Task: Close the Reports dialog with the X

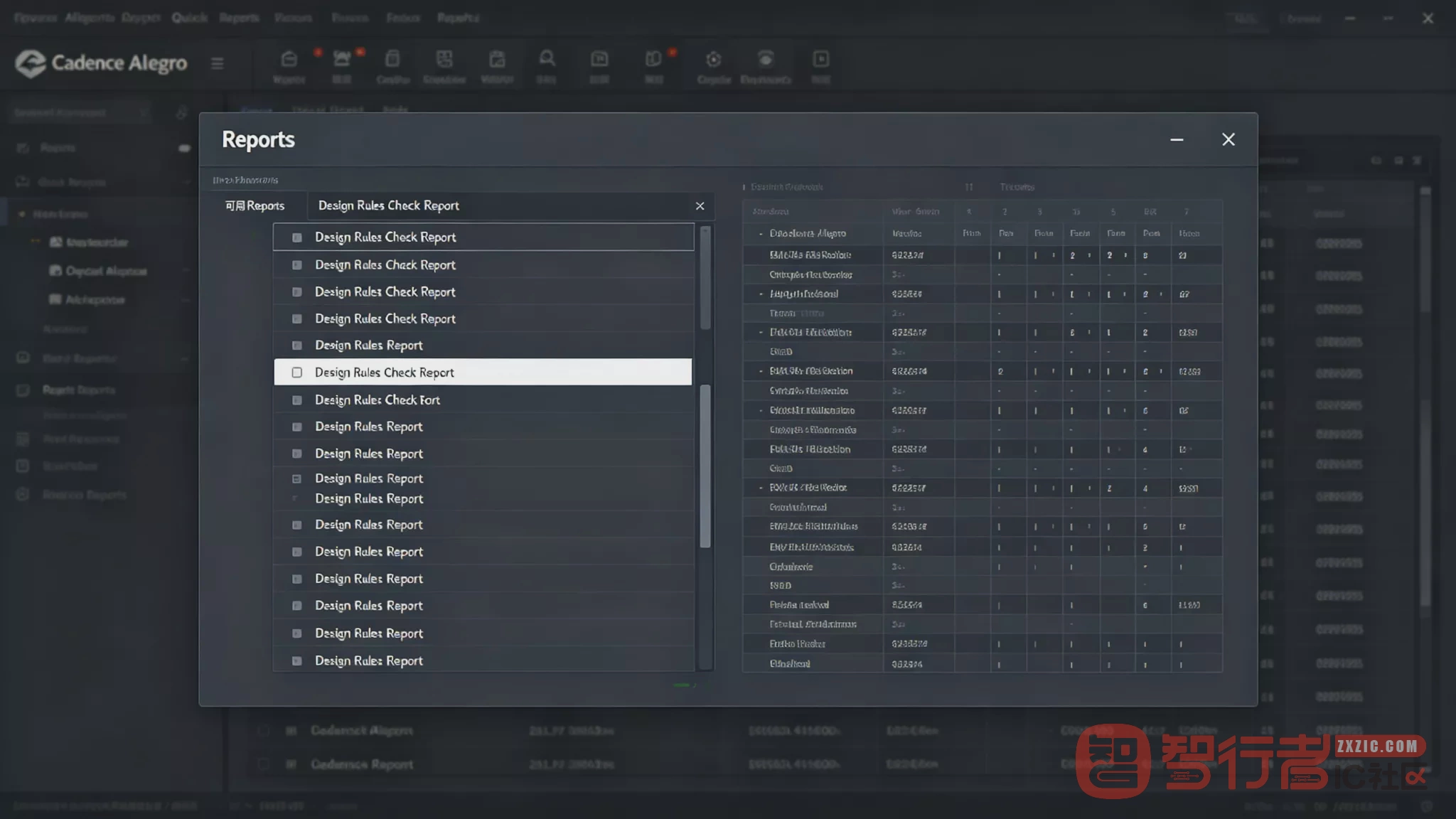Action: [x=1228, y=140]
